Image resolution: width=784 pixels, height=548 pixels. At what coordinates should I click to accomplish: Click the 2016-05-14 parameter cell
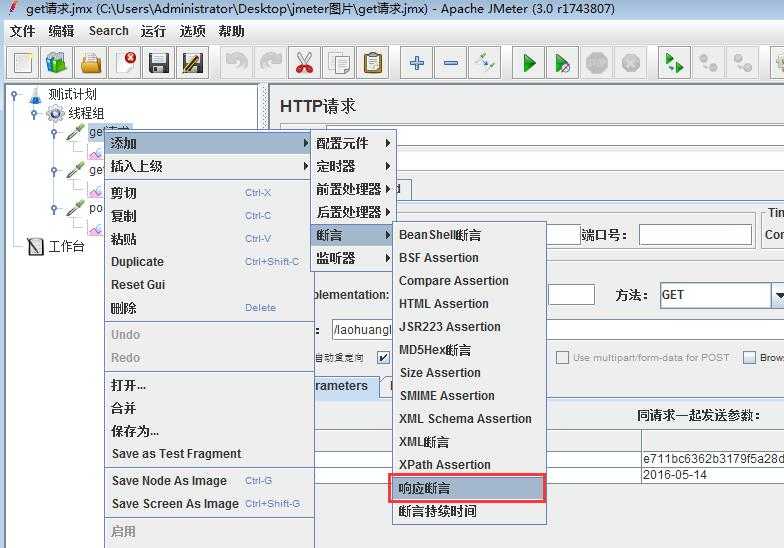point(712,475)
